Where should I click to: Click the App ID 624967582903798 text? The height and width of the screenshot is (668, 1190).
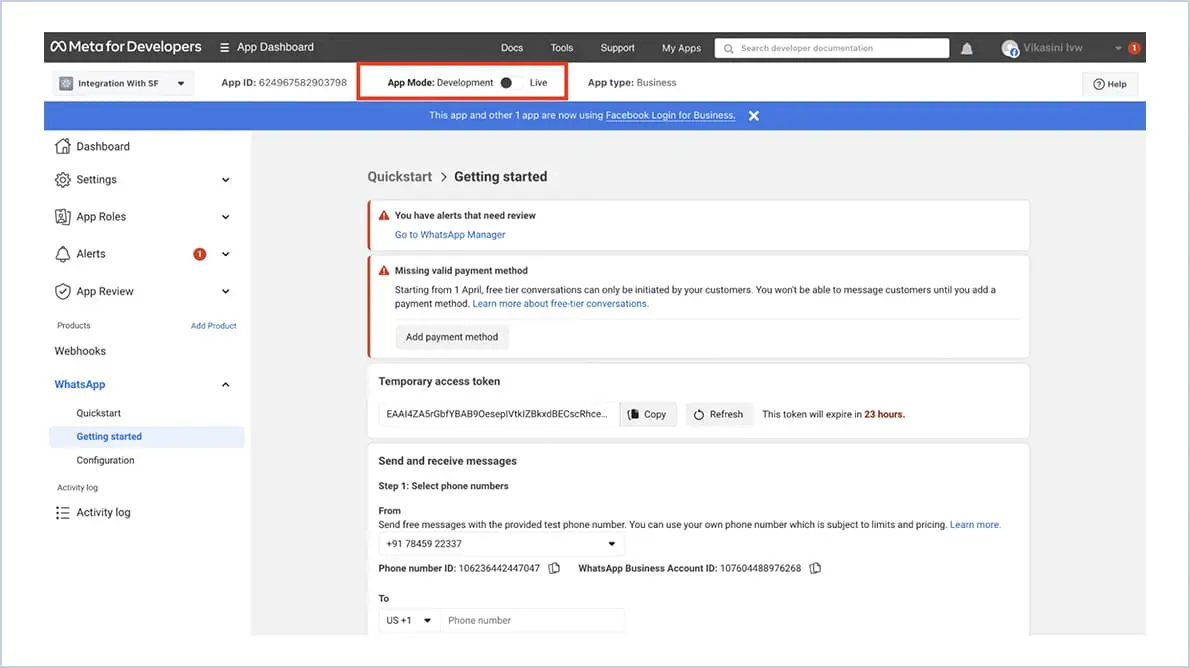[x=284, y=83]
